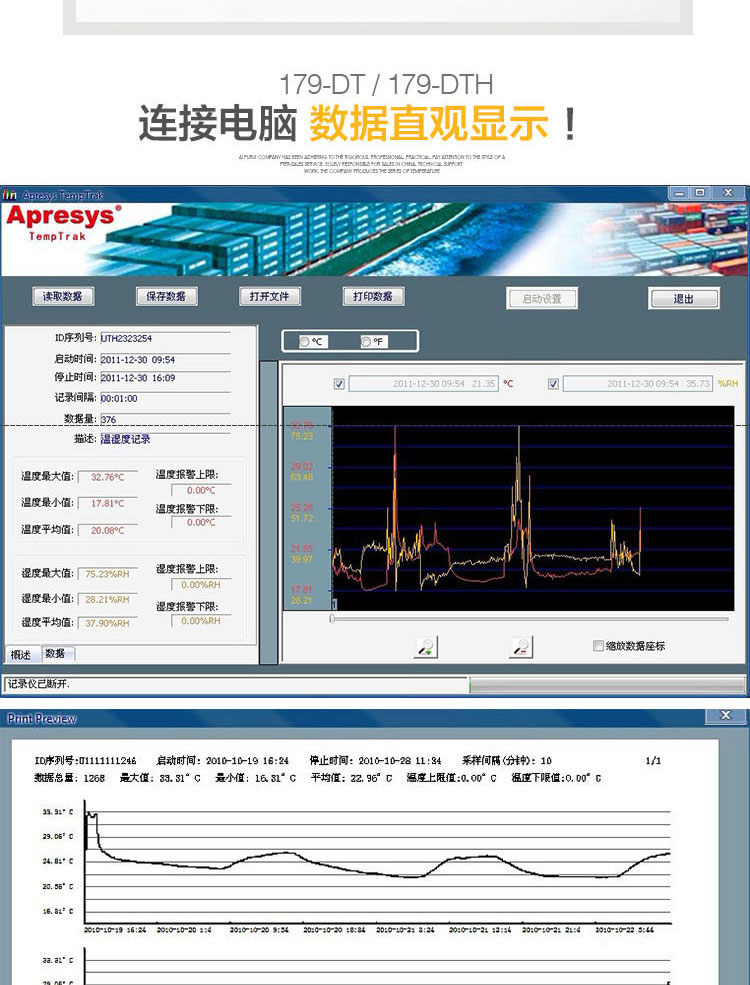Click the humidity readout field ending 35.73

[638, 383]
